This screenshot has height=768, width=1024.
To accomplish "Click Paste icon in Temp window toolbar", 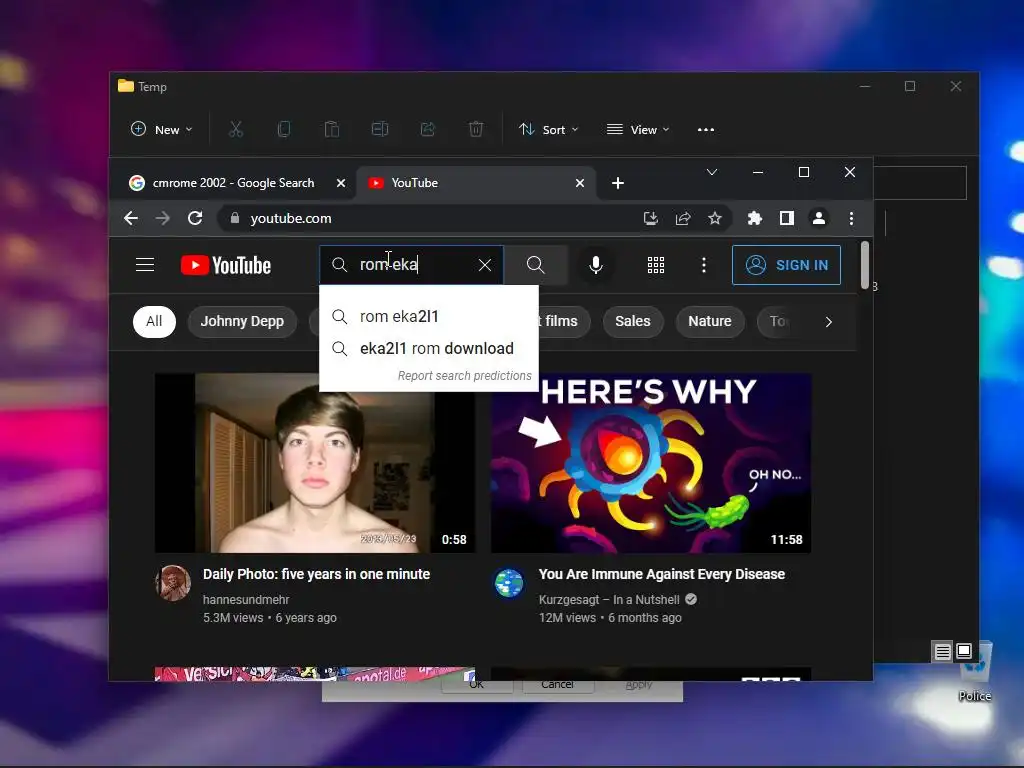I will click(332, 129).
